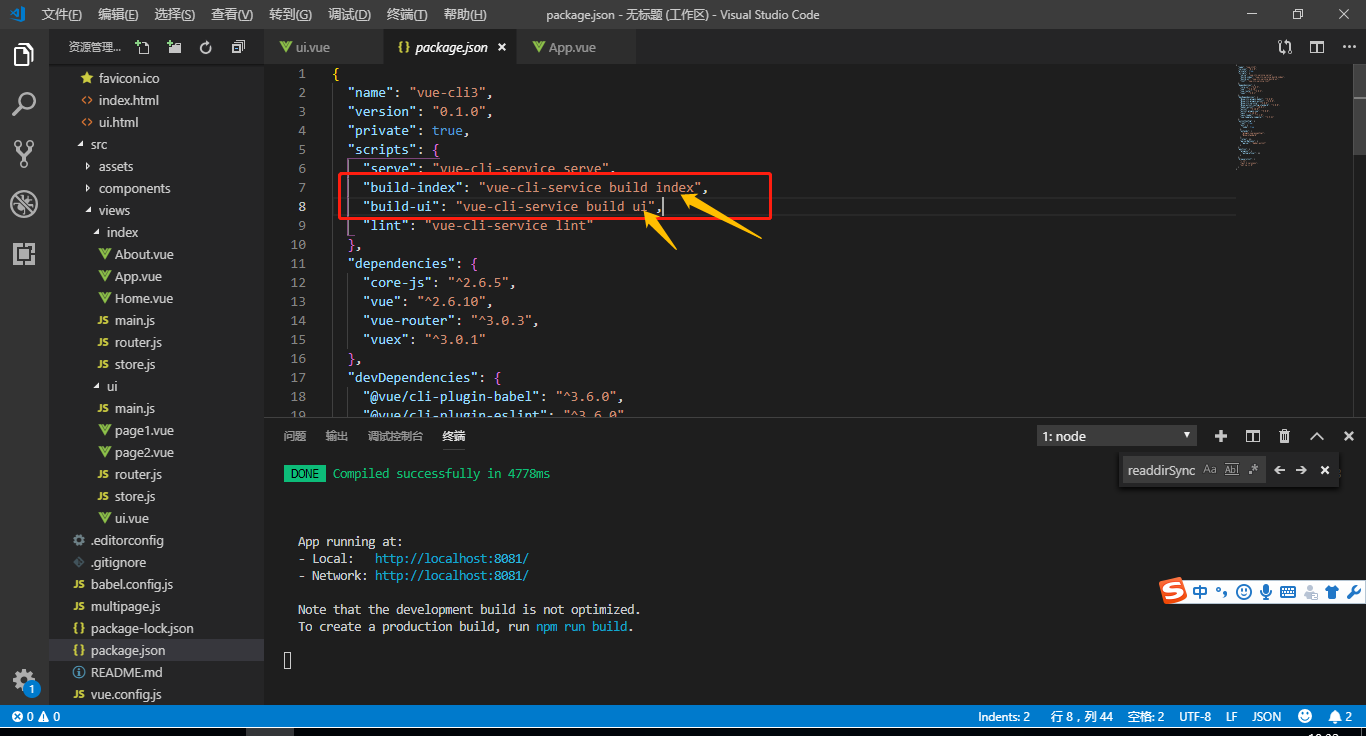
Task: Open changes compare icon in editor toolbar
Action: click(x=1285, y=47)
